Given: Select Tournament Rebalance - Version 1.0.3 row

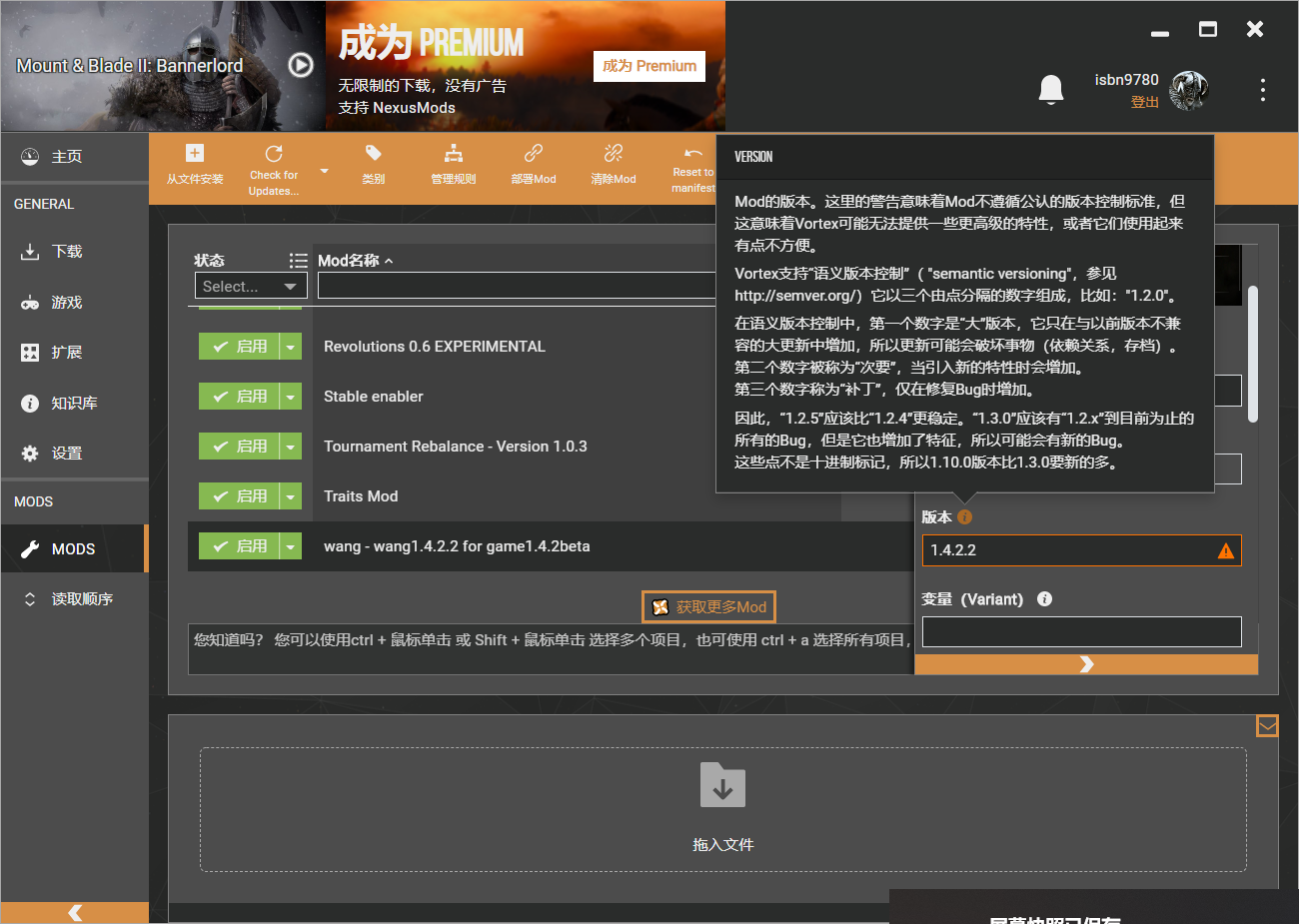Looking at the screenshot, I should pyautogui.click(x=452, y=447).
